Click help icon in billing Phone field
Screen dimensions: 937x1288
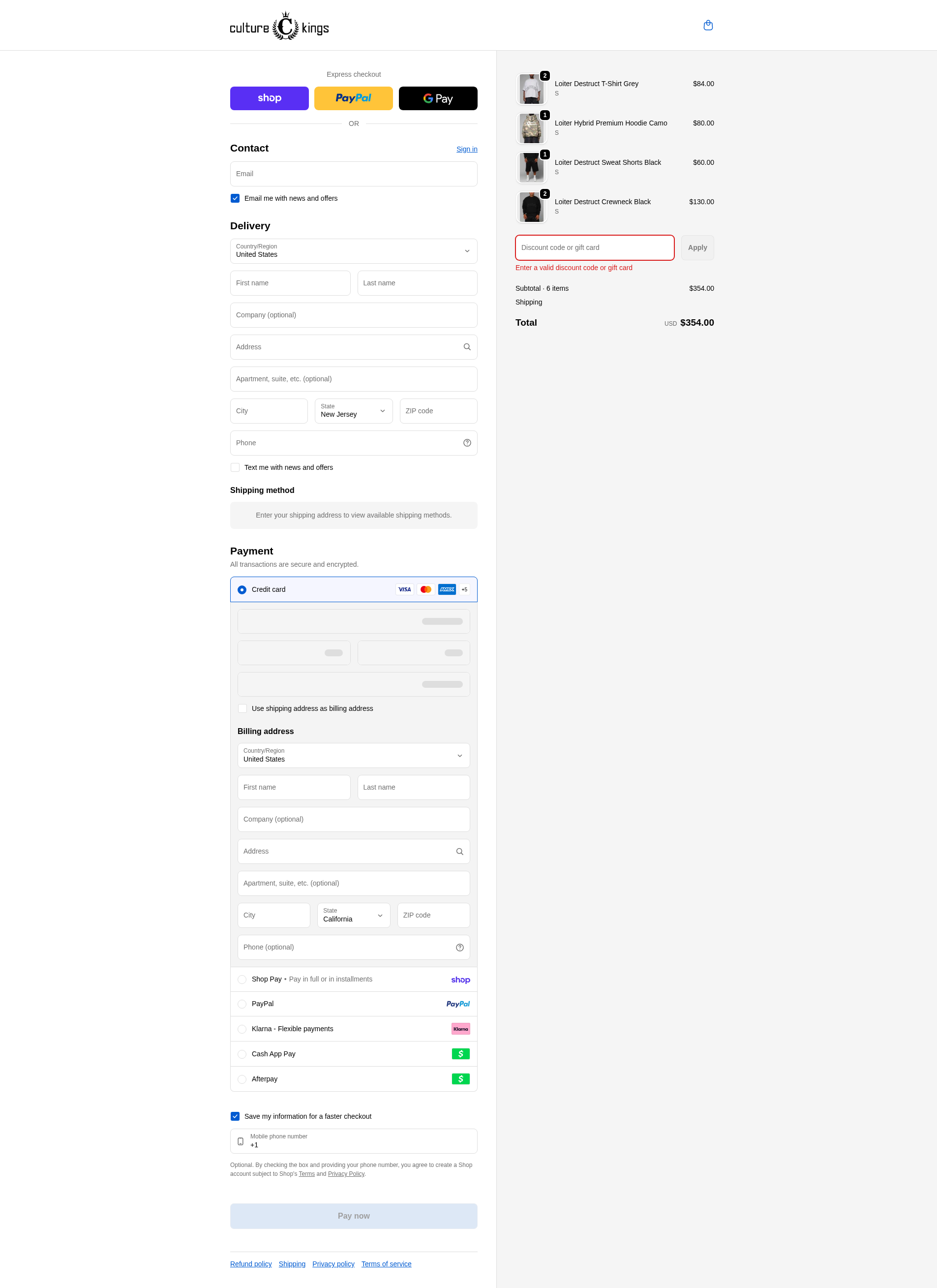pyautogui.click(x=459, y=947)
